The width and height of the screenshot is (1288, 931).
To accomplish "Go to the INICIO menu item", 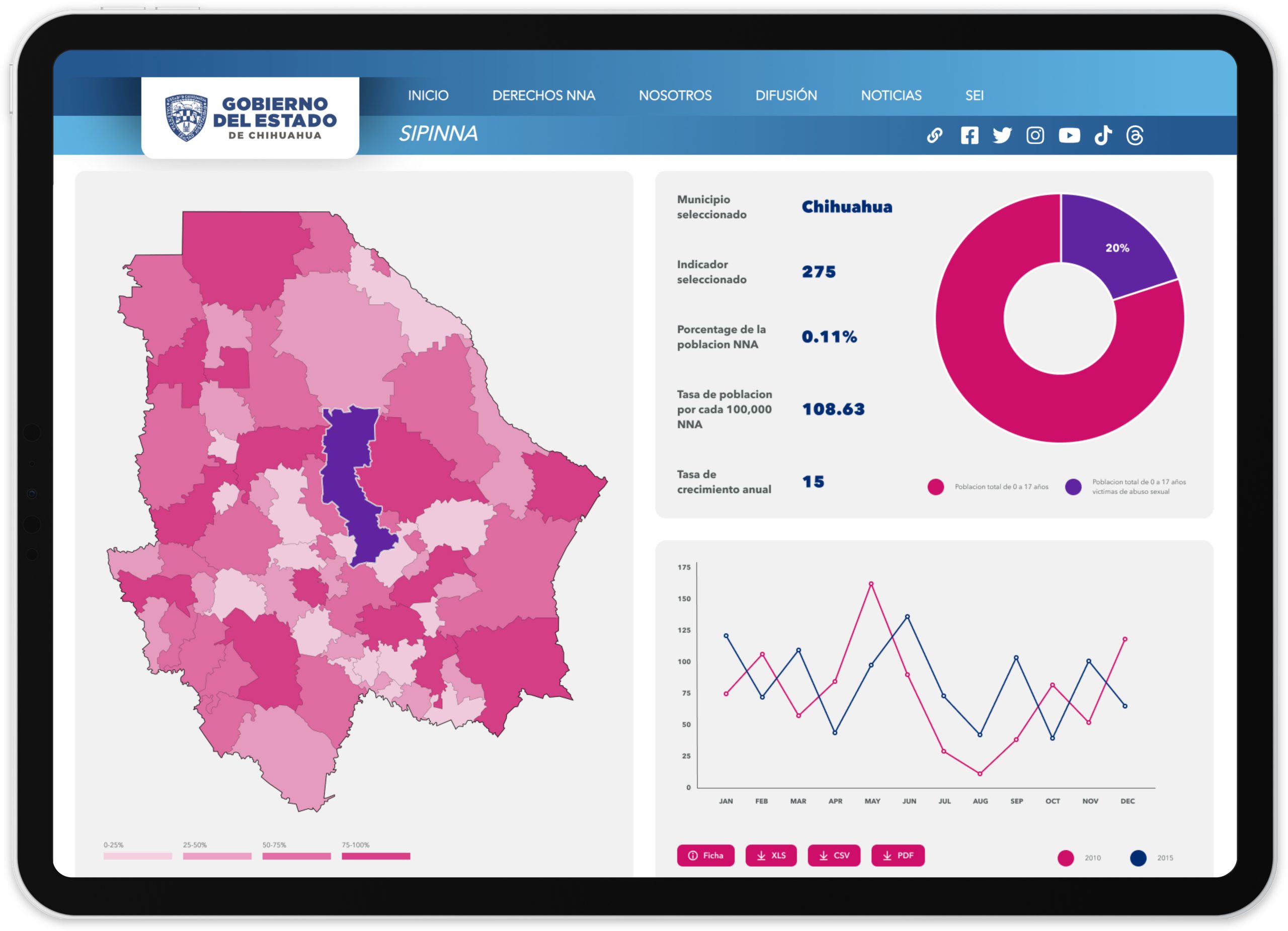I will click(428, 96).
